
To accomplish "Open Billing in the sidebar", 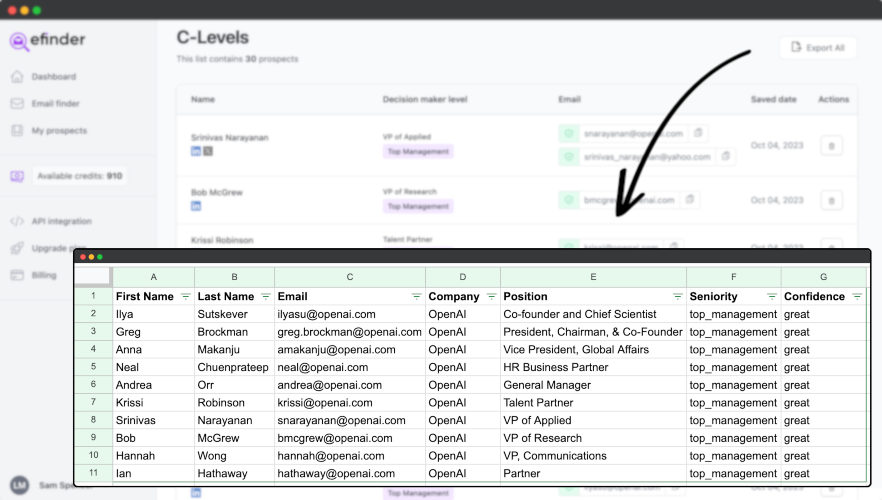I will (x=44, y=275).
